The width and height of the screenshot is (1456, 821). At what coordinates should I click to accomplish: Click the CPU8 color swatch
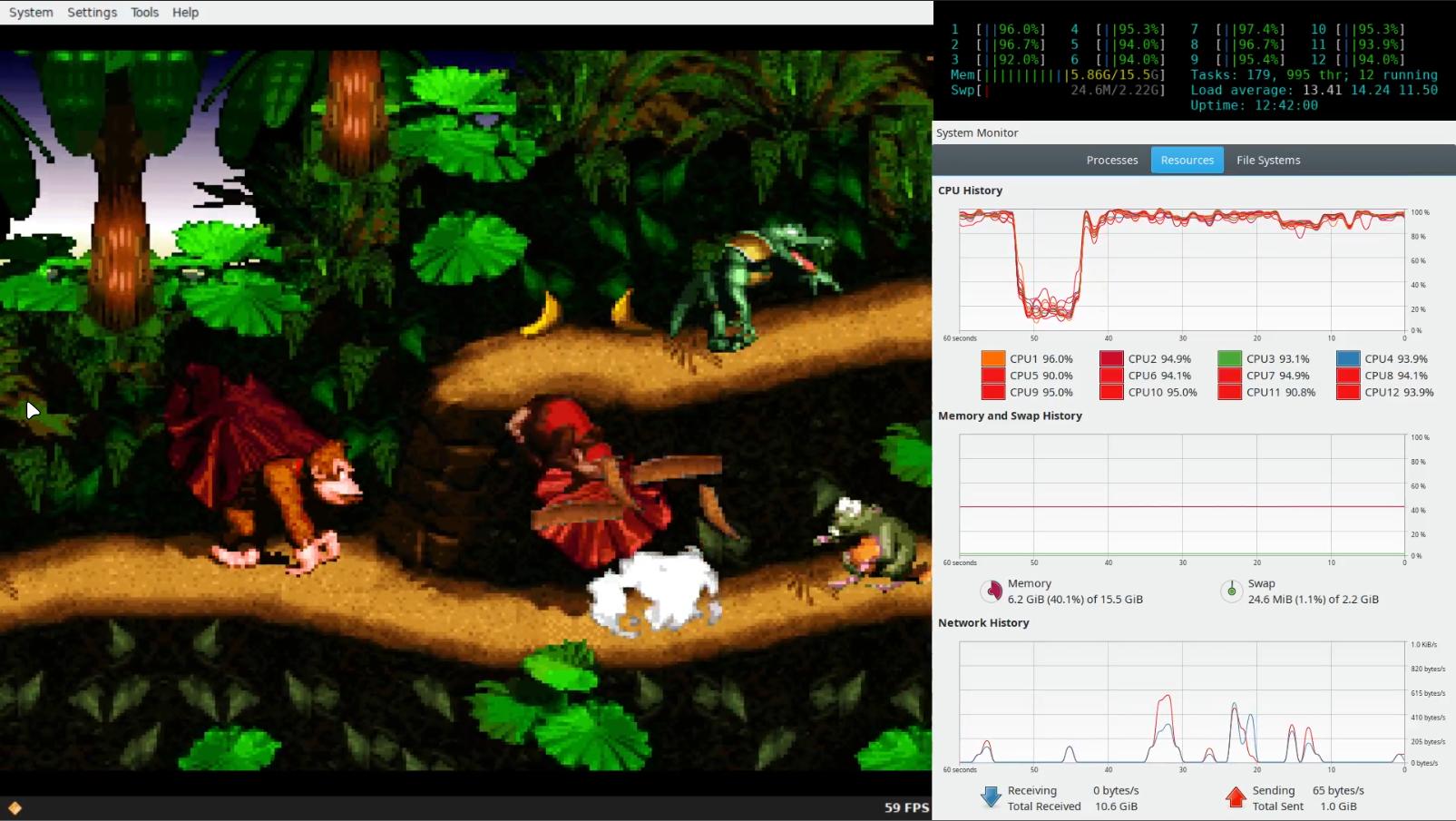(x=1348, y=376)
